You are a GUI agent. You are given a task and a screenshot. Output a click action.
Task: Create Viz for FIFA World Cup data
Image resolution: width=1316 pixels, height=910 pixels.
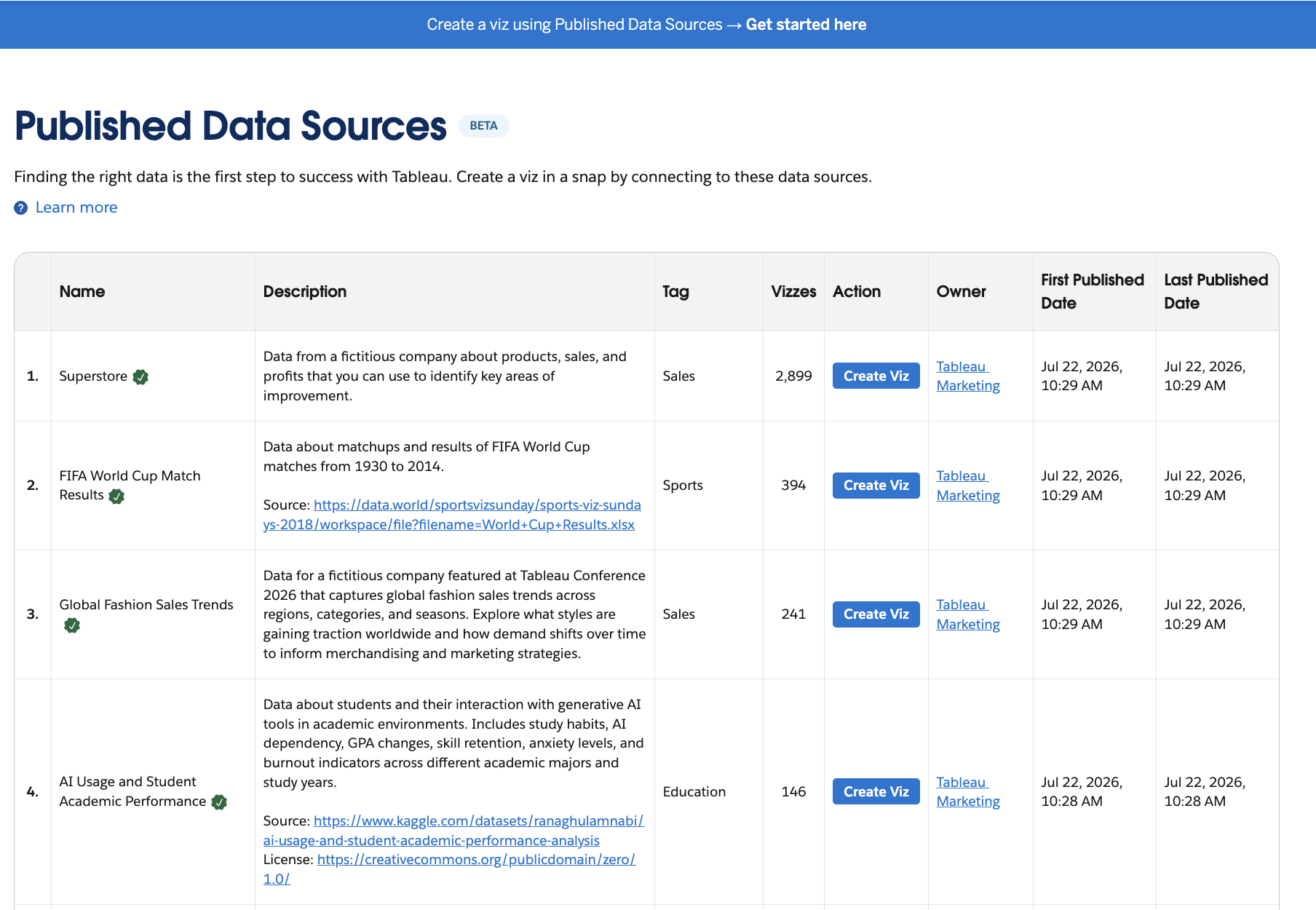point(876,485)
